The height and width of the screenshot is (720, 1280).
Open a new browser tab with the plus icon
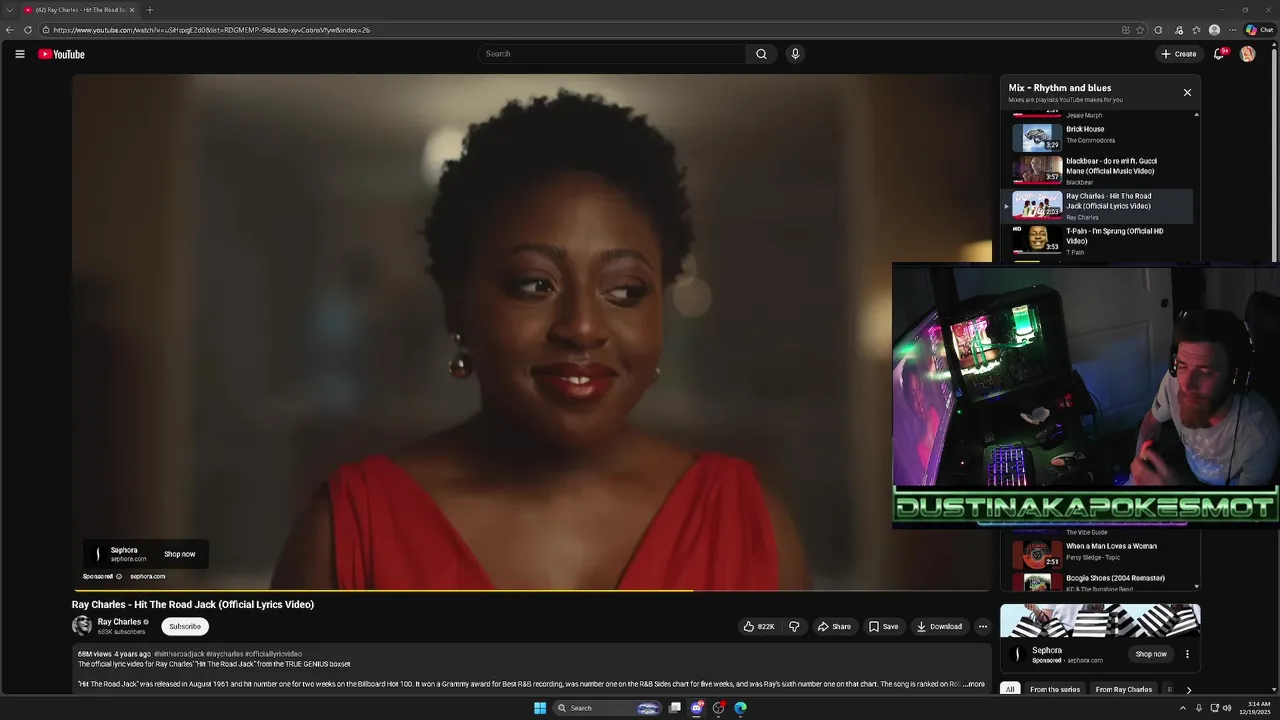[x=150, y=10]
